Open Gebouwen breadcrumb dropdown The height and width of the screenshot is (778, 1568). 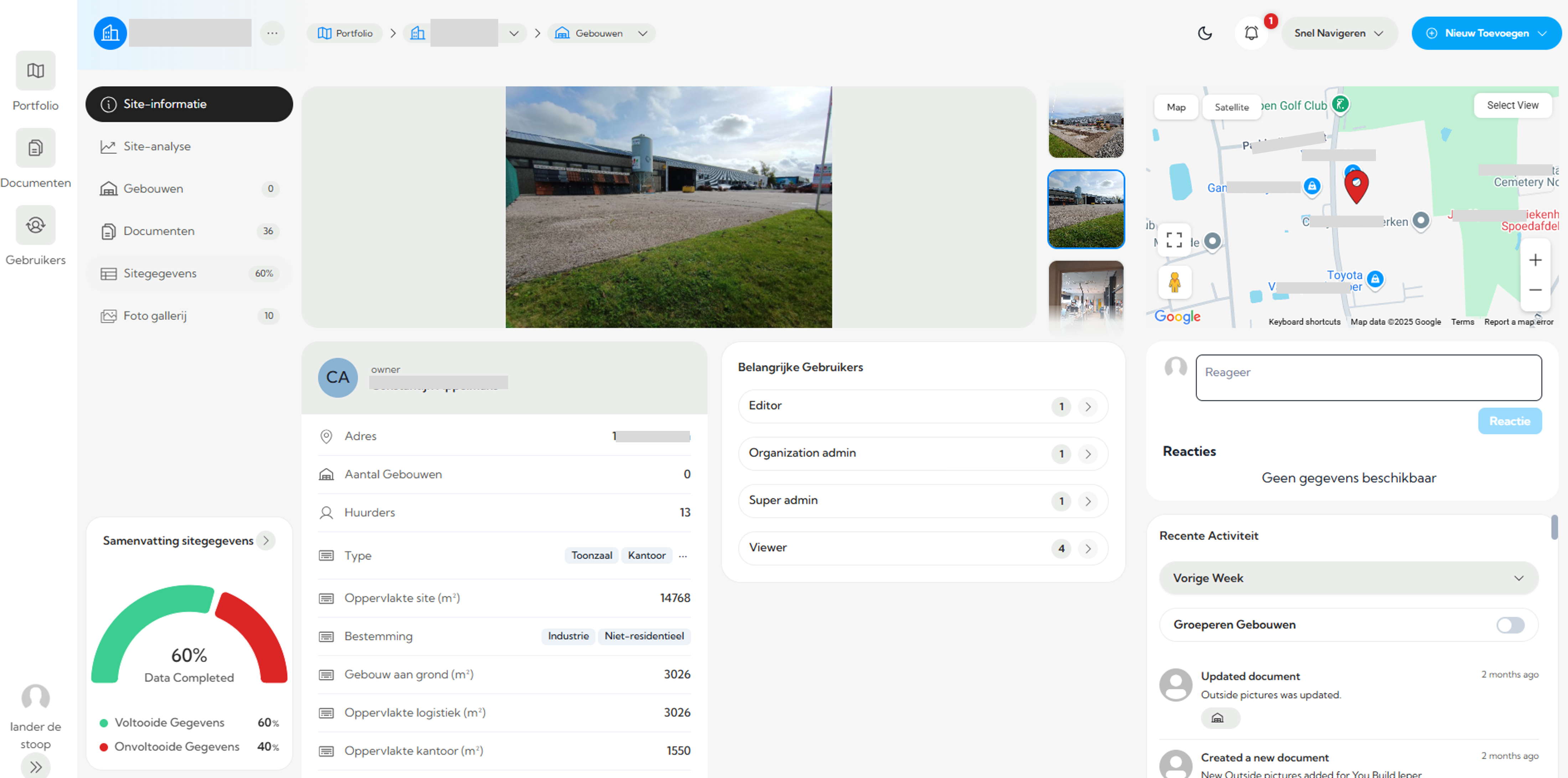pos(643,34)
